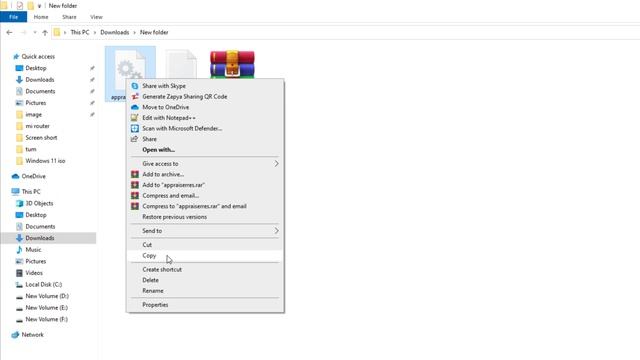Viewport: 640px width, 360px height.
Task: Select Delete in the context menu
Action: point(205,280)
